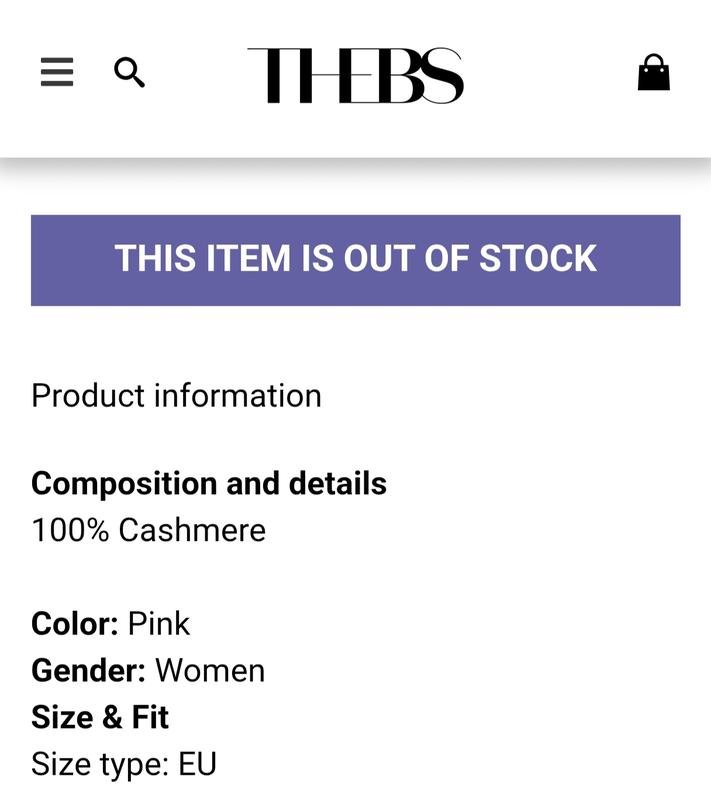Select the 'EU' size type value
The width and height of the screenshot is (711, 800).
coord(197,765)
